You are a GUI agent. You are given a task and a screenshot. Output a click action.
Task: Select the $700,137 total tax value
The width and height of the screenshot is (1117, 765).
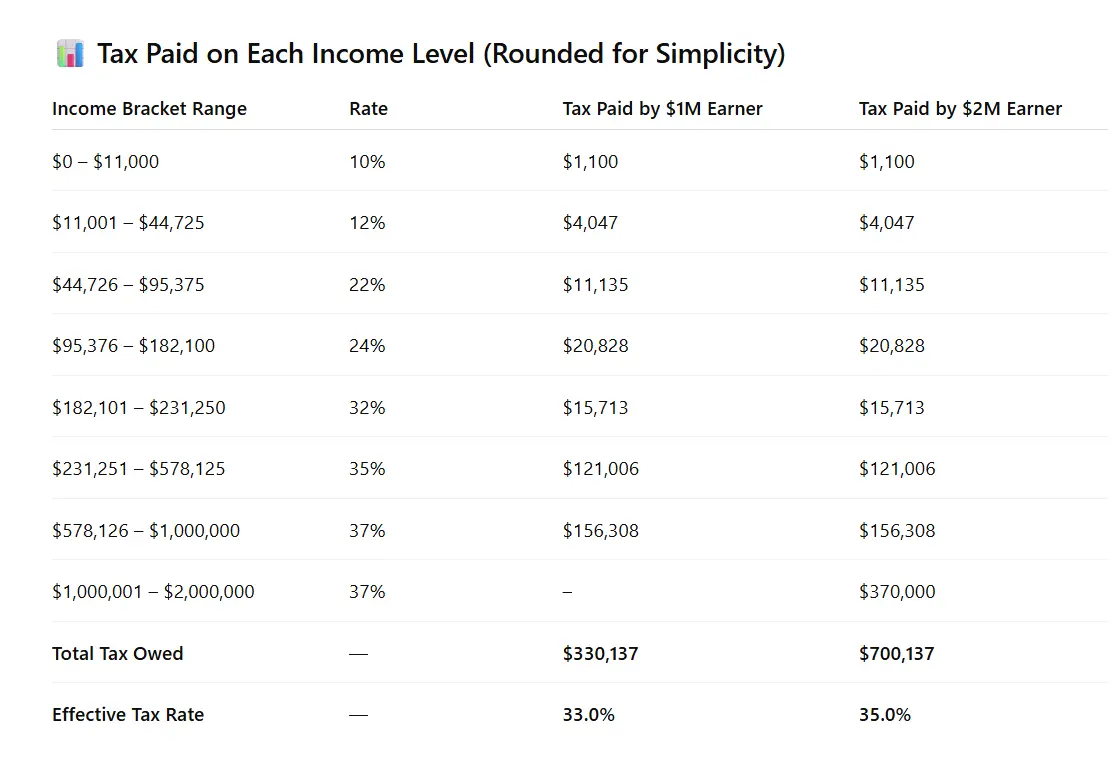pyautogui.click(x=896, y=654)
